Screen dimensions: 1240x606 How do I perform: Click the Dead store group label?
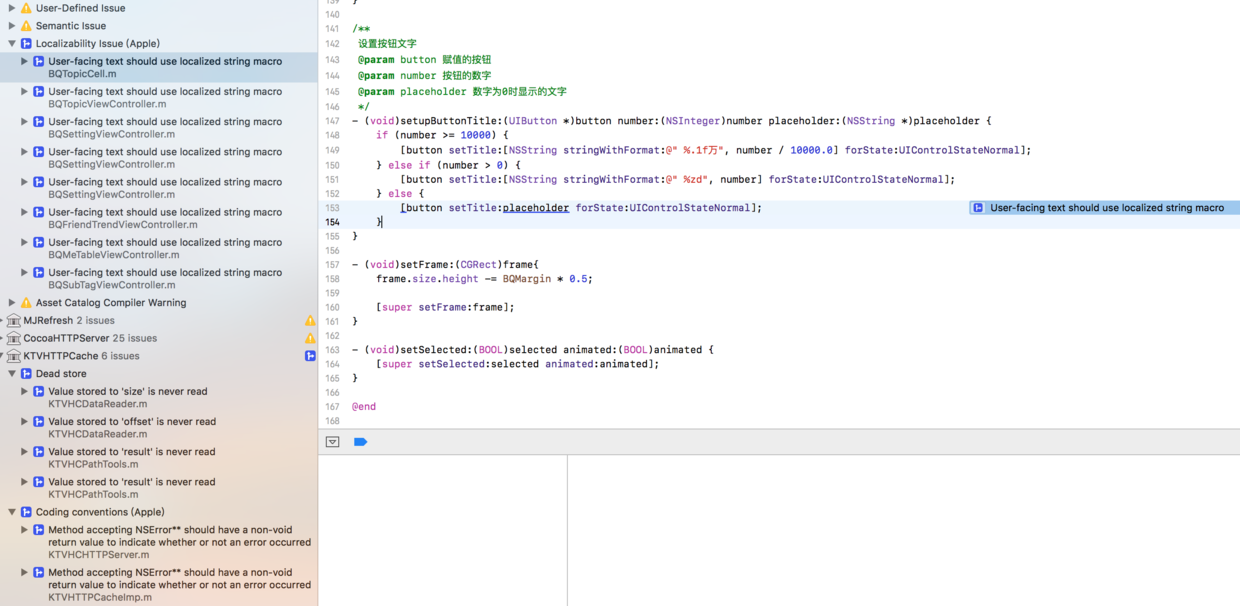tap(61, 374)
